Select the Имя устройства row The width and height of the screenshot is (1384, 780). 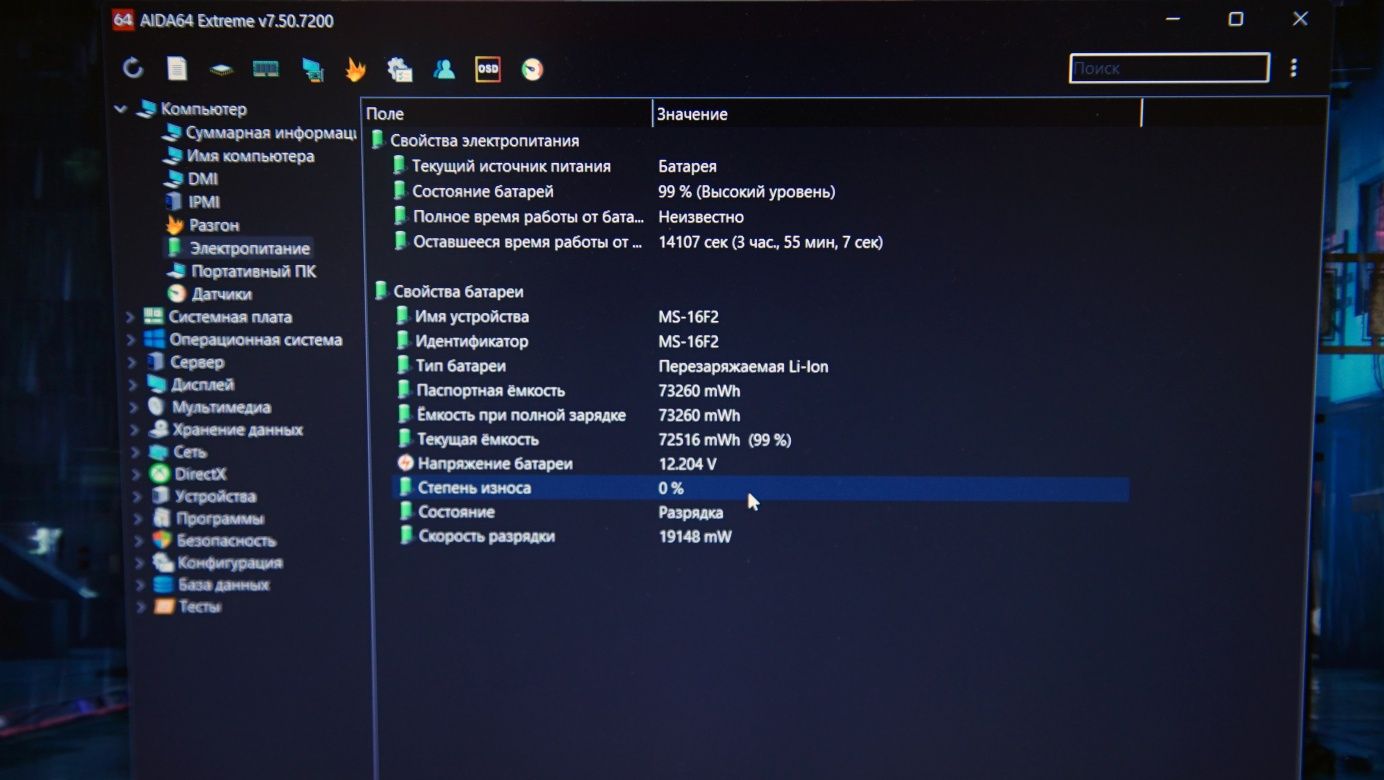click(x=760, y=316)
